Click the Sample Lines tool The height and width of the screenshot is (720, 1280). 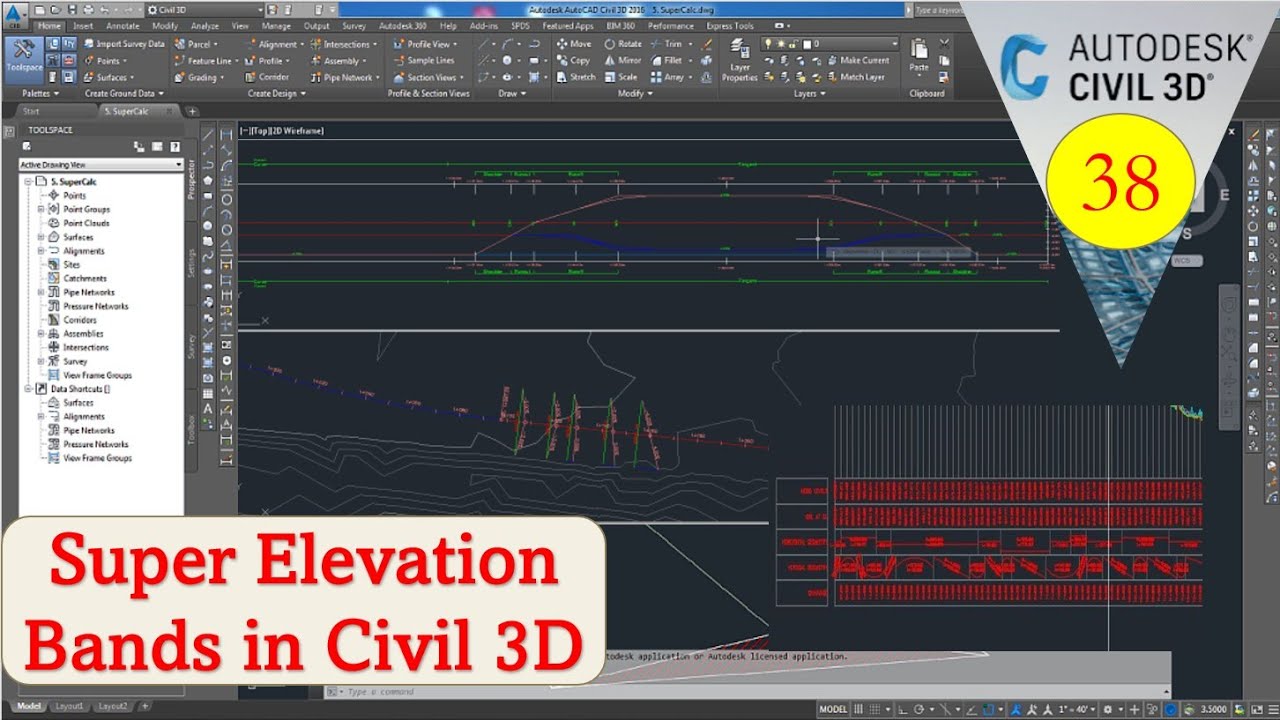point(422,60)
